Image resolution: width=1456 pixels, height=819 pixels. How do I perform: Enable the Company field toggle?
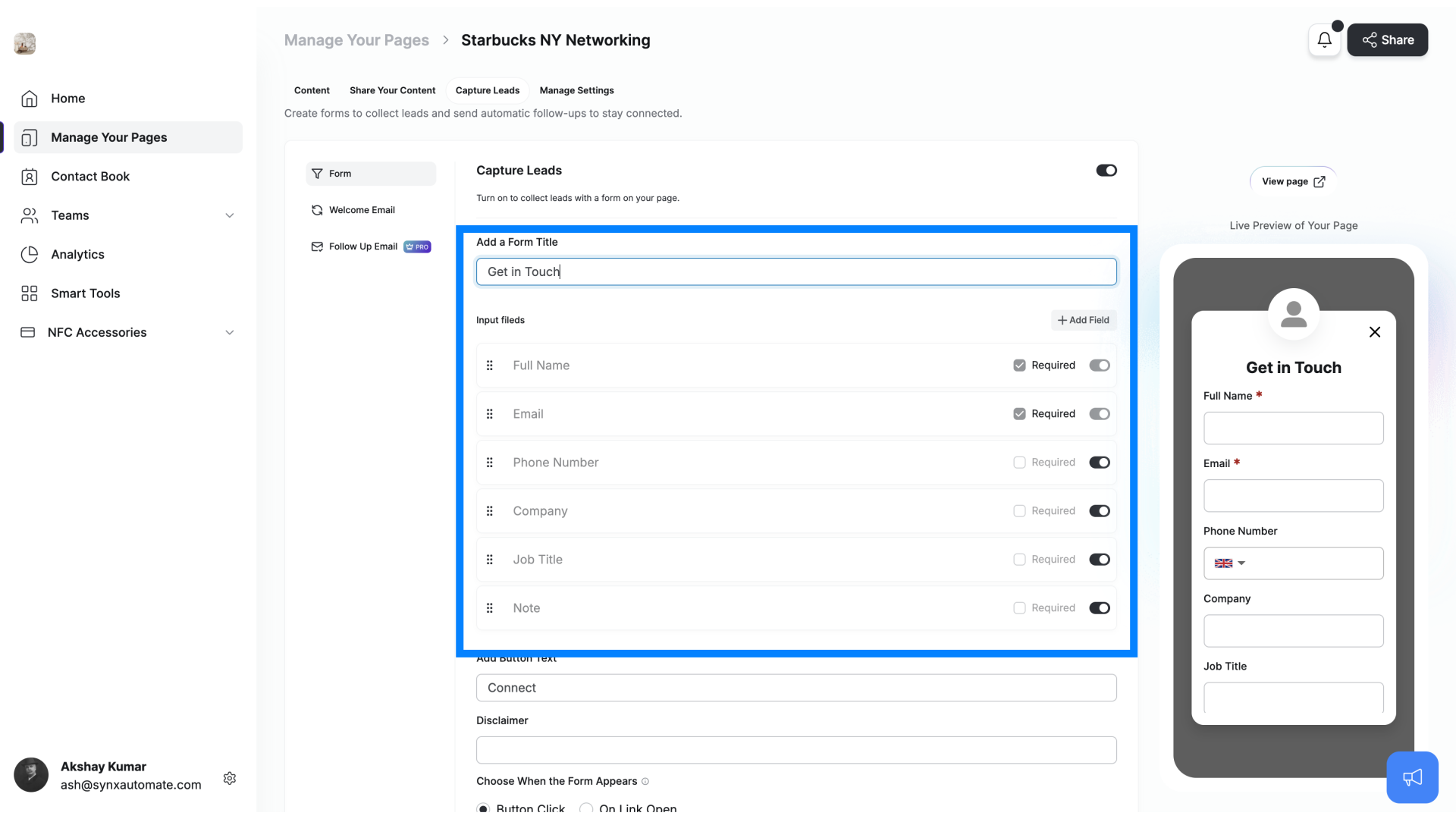click(1099, 510)
